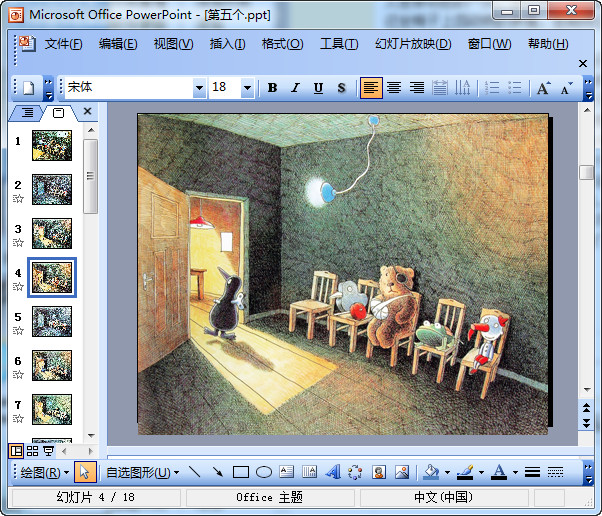The width and height of the screenshot is (602, 516).
Task: Toggle text Shadow formatting
Action: point(341,88)
